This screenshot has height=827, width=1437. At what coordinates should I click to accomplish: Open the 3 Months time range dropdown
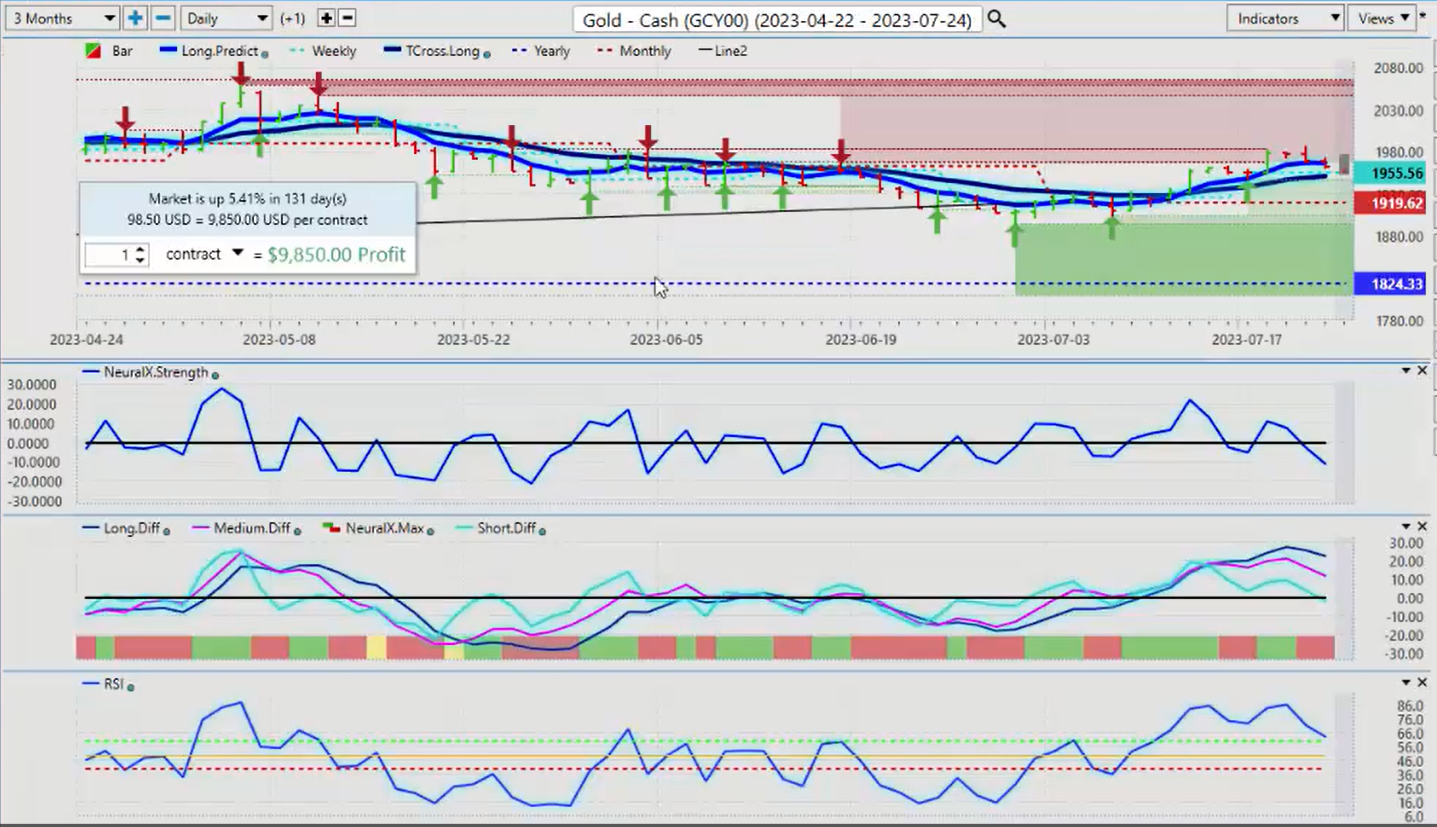pos(62,18)
